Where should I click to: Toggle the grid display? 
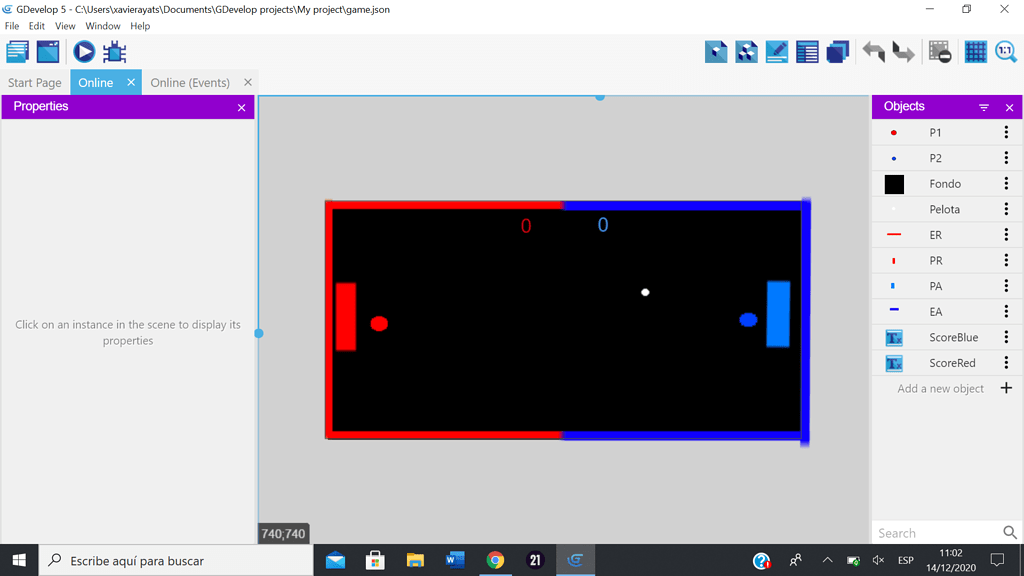tap(975, 51)
